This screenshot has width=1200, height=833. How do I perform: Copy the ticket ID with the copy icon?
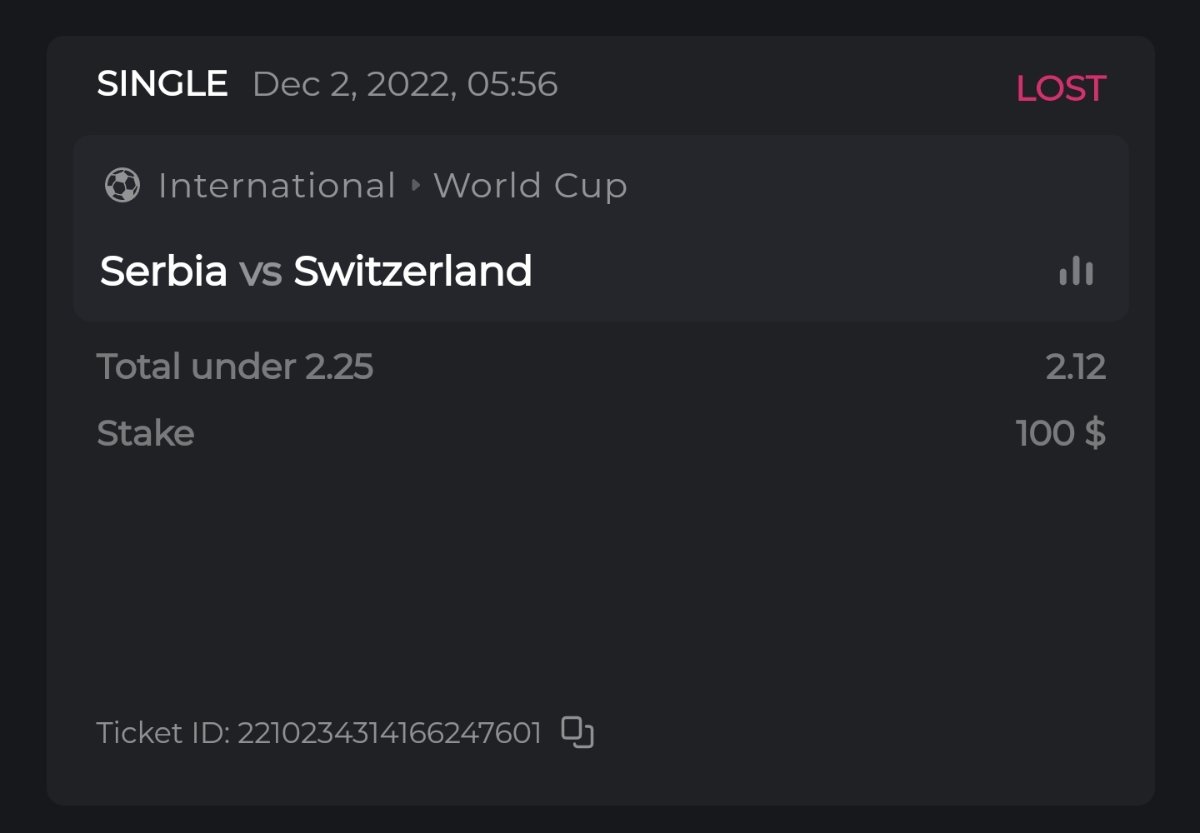577,733
